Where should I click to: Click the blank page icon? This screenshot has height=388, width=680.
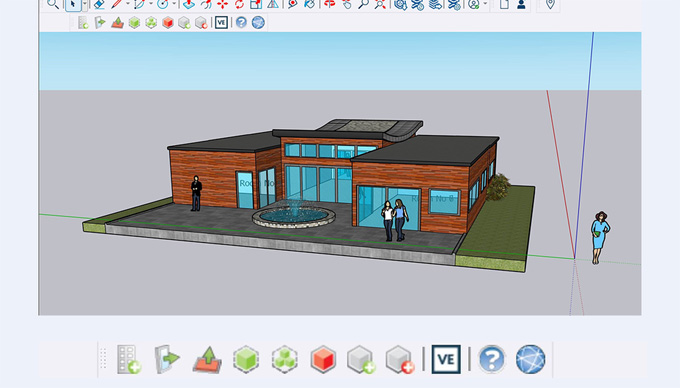pyautogui.click(x=504, y=4)
